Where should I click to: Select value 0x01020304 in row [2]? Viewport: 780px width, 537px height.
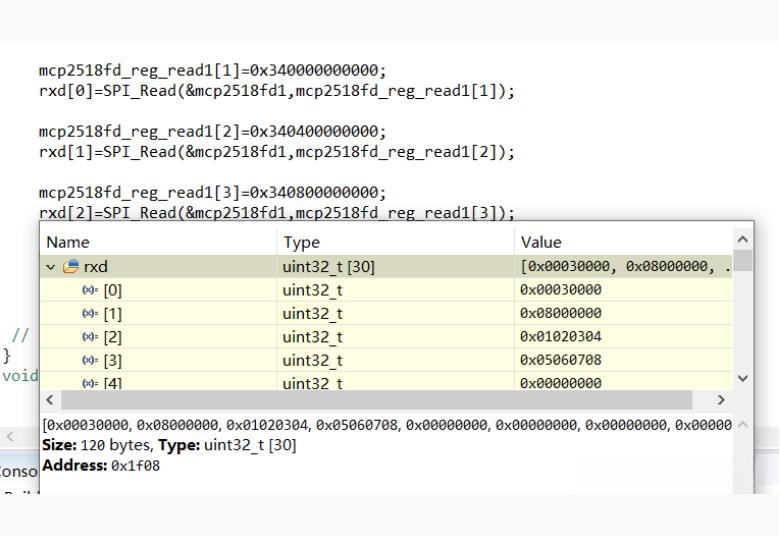coord(561,336)
